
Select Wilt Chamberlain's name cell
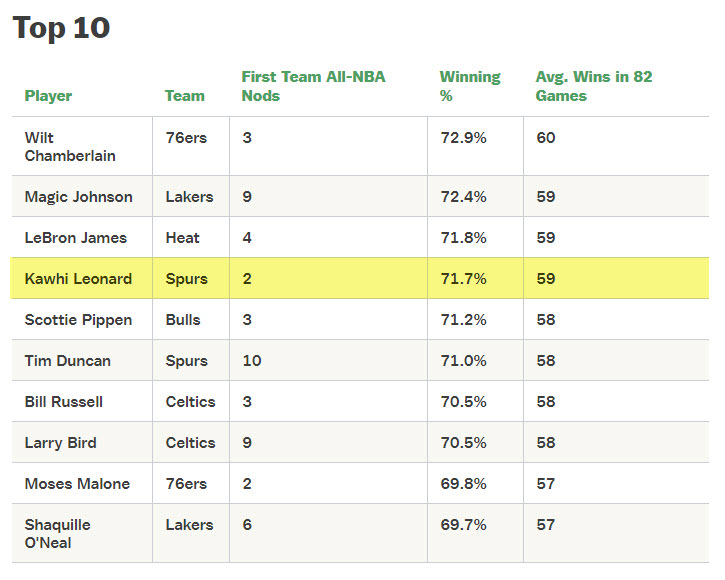[x=70, y=146]
